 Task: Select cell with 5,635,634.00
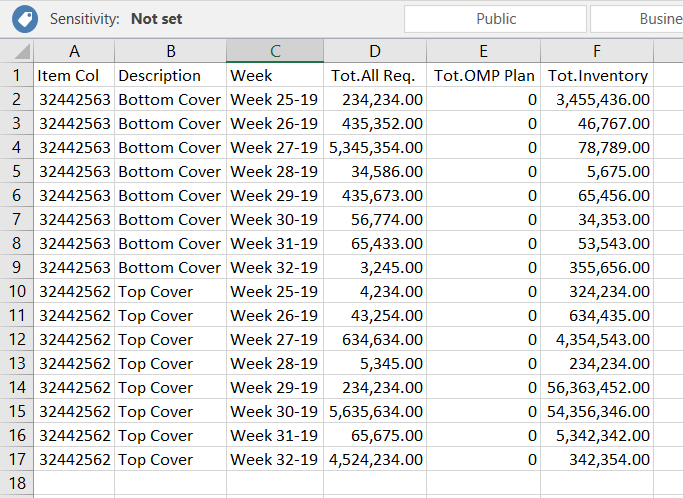tap(375, 411)
